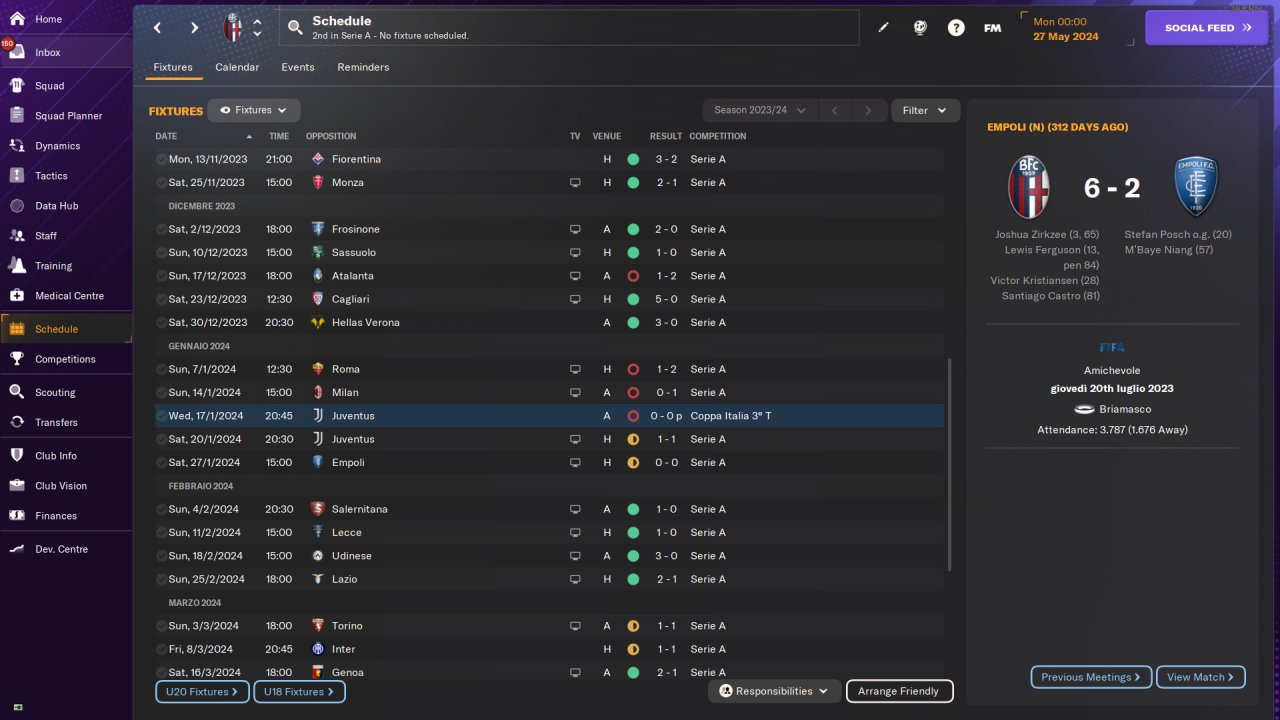Click Previous Meetings button
Image resolution: width=1280 pixels, height=720 pixels.
click(1091, 677)
